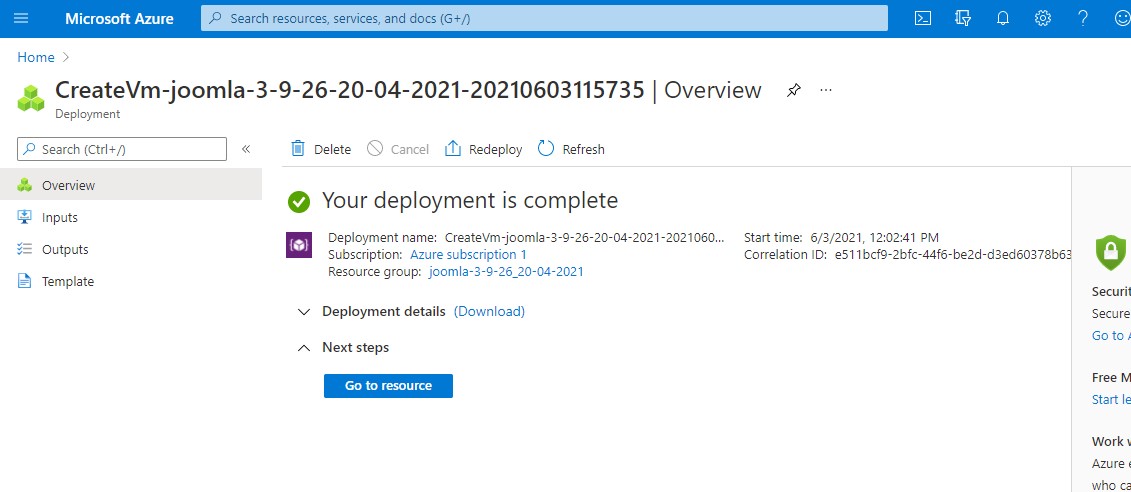The height and width of the screenshot is (492, 1131).
Task: Focus the global search resources field
Action: (545, 19)
